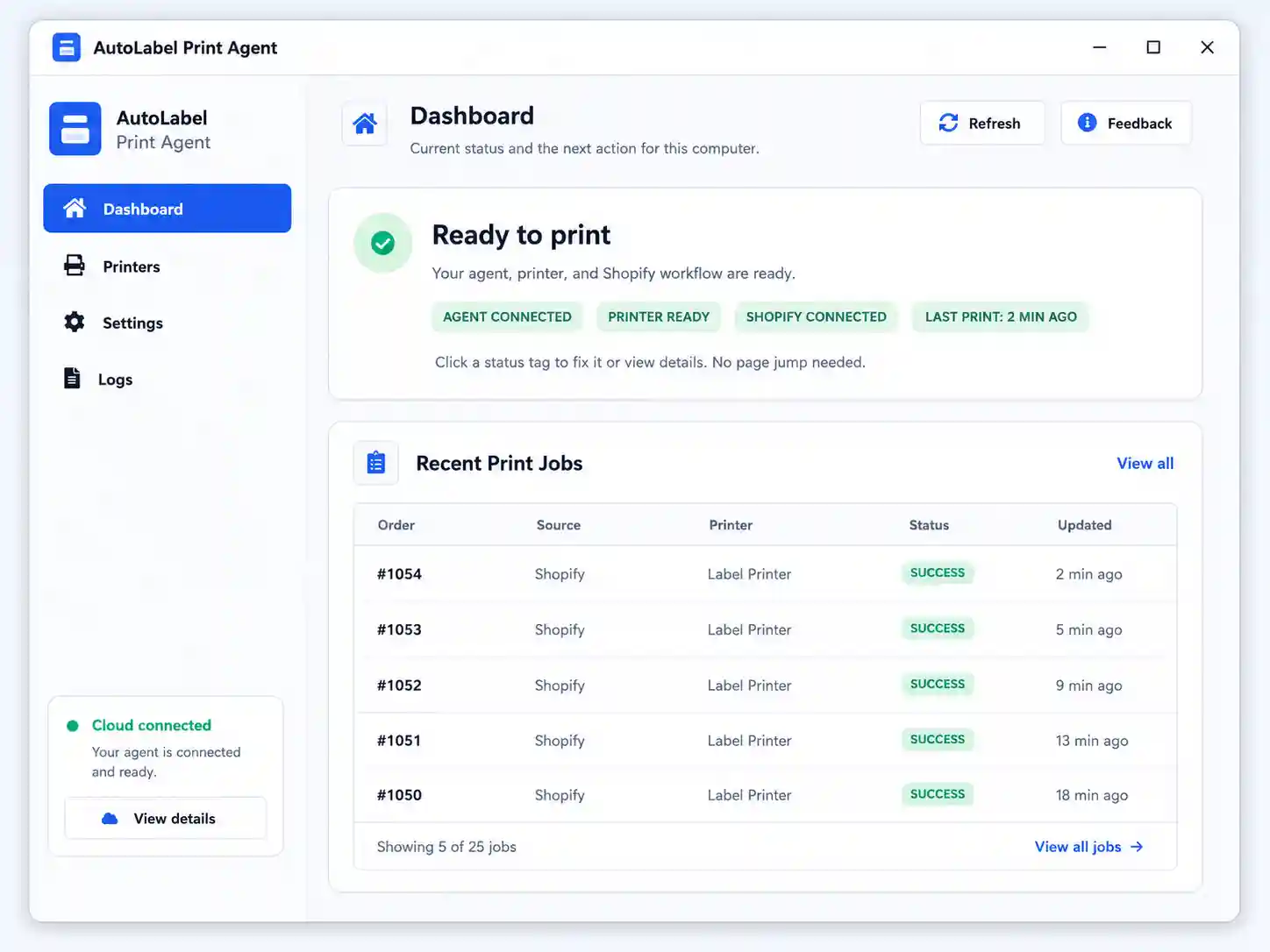The image size is (1270, 952).
Task: Click Shopify source in the #1051 row
Action: point(560,741)
